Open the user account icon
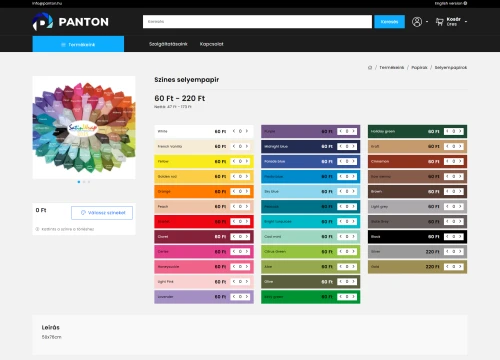Screen dimensions: 500x360 coord(417,22)
